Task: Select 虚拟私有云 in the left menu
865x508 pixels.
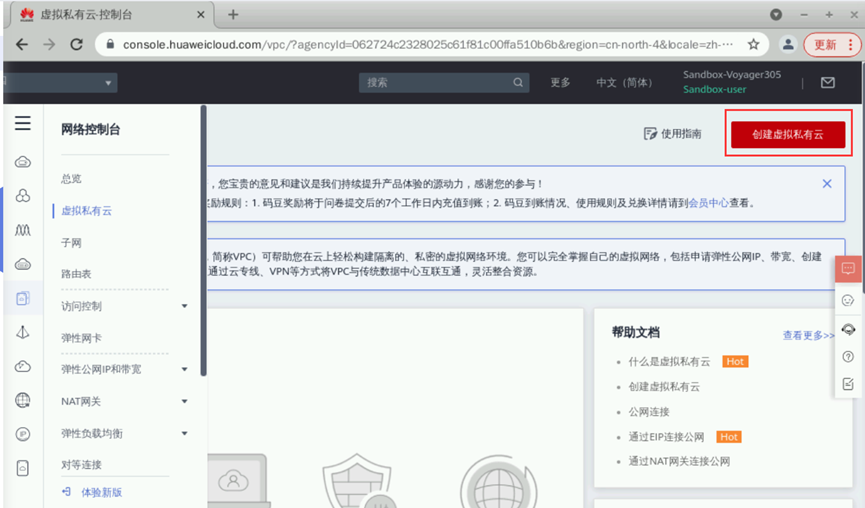Action: [x=87, y=211]
